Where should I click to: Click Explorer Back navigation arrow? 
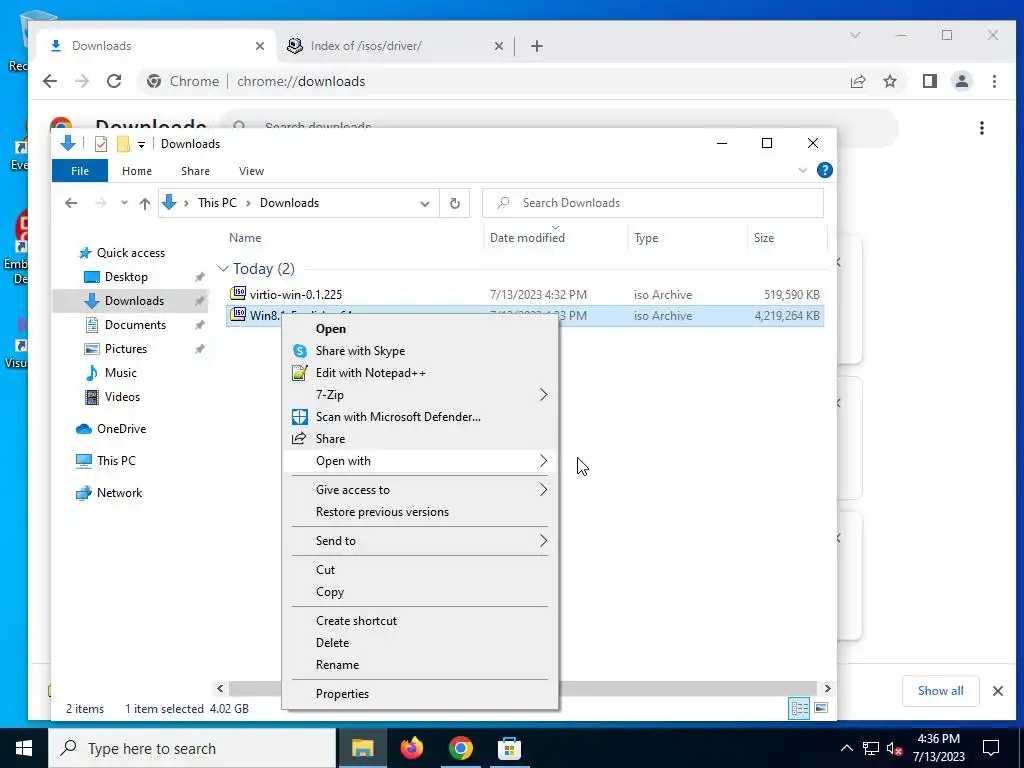click(71, 203)
